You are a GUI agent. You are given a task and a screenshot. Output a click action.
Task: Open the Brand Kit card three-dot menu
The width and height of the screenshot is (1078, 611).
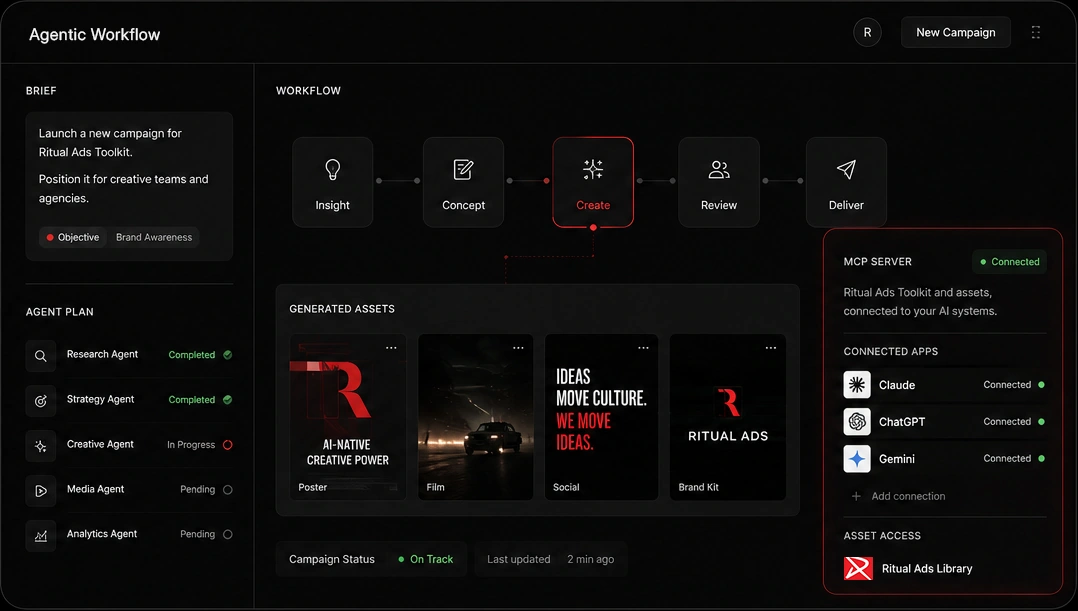coord(771,348)
